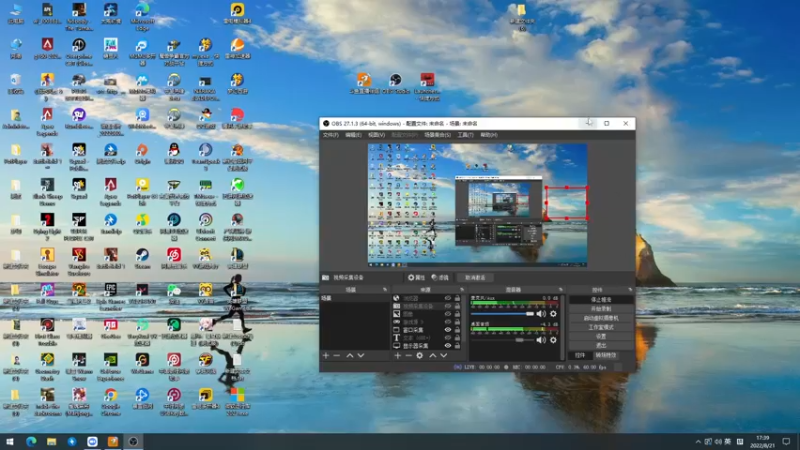Toggle the lock on the 浏览器 source
This screenshot has height=450, width=800.
point(457,298)
